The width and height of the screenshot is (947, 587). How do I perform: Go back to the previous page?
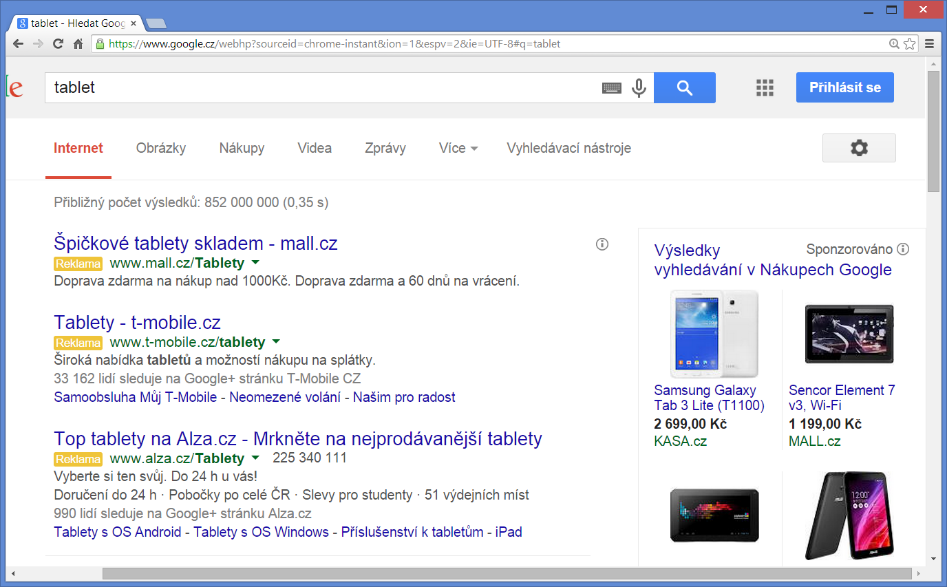tap(18, 44)
